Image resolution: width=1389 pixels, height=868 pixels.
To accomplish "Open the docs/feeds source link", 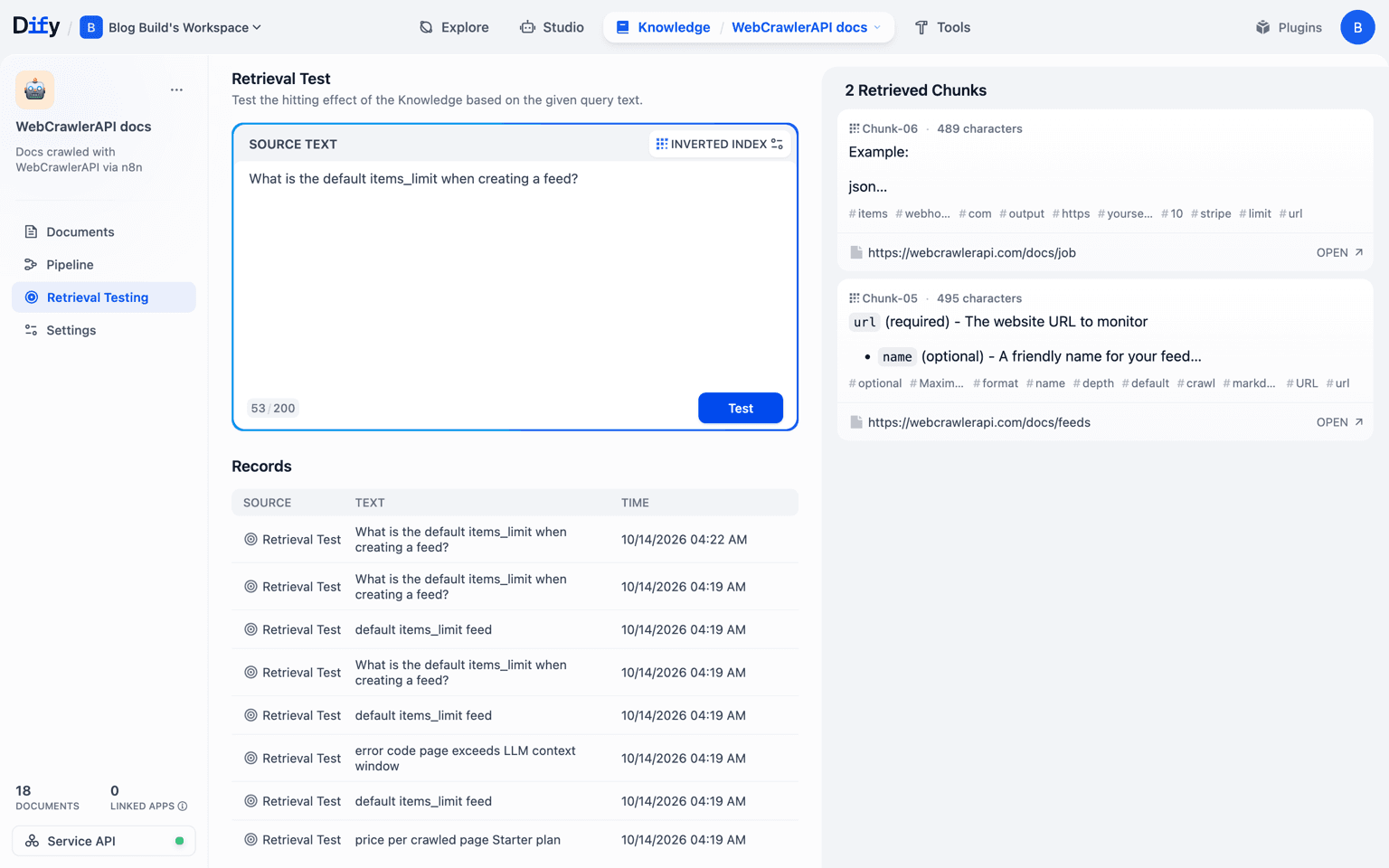I will tap(978, 422).
